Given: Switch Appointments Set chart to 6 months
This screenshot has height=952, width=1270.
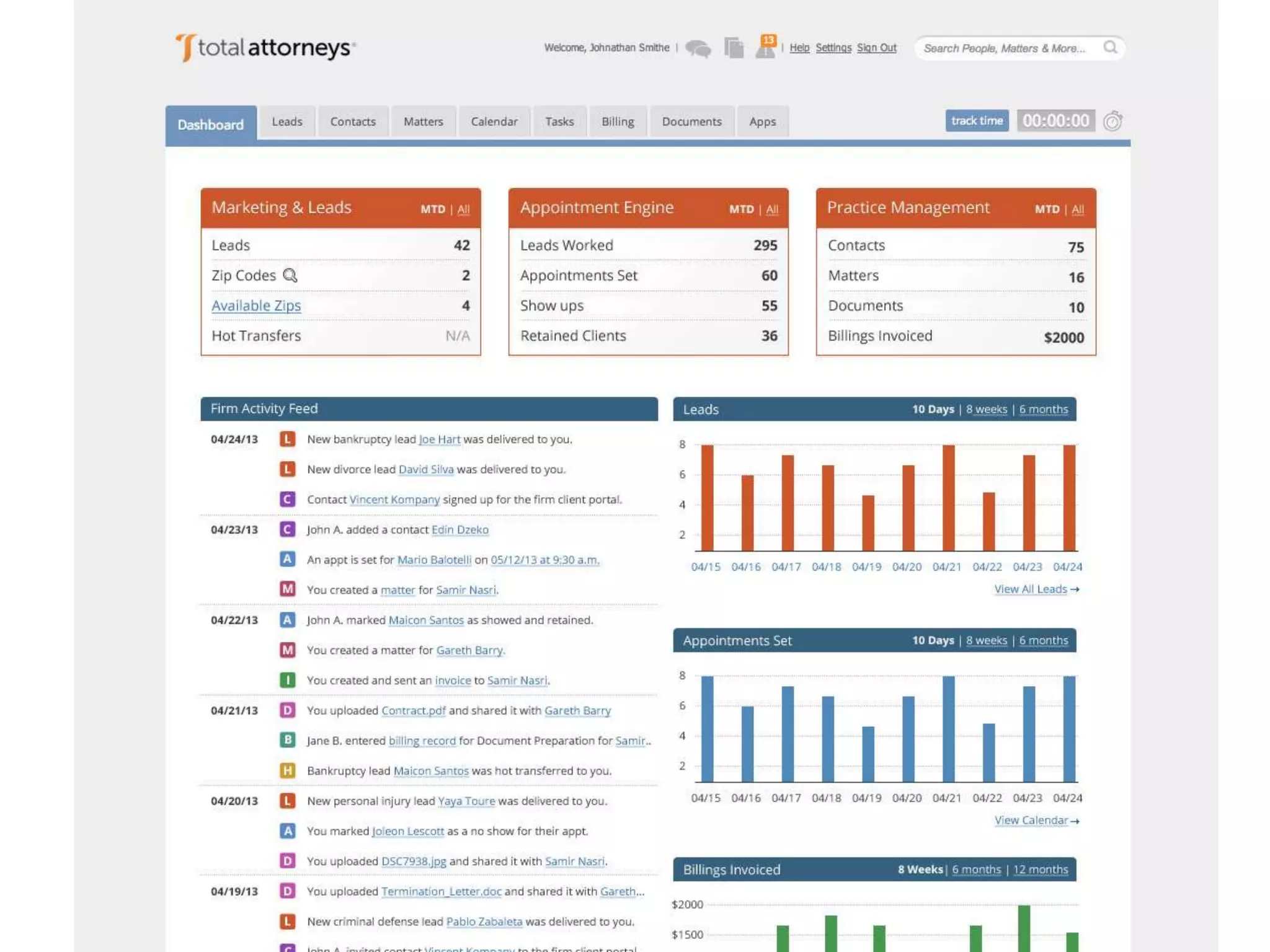Looking at the screenshot, I should click(x=1043, y=641).
